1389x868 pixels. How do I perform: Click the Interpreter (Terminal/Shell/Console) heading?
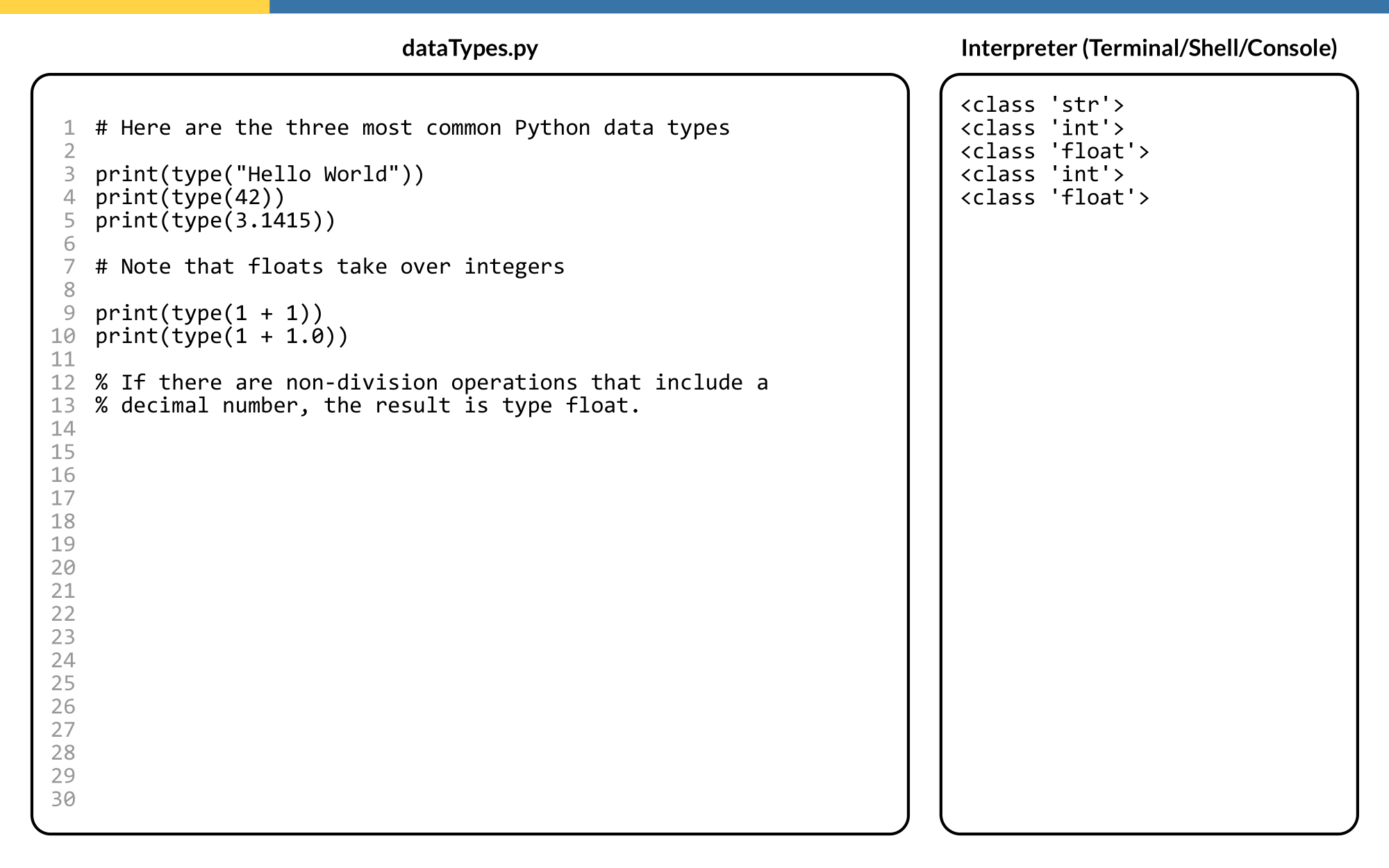1149,48
